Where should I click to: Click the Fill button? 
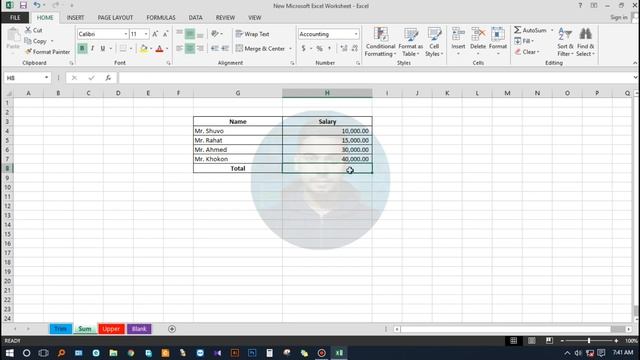point(524,41)
